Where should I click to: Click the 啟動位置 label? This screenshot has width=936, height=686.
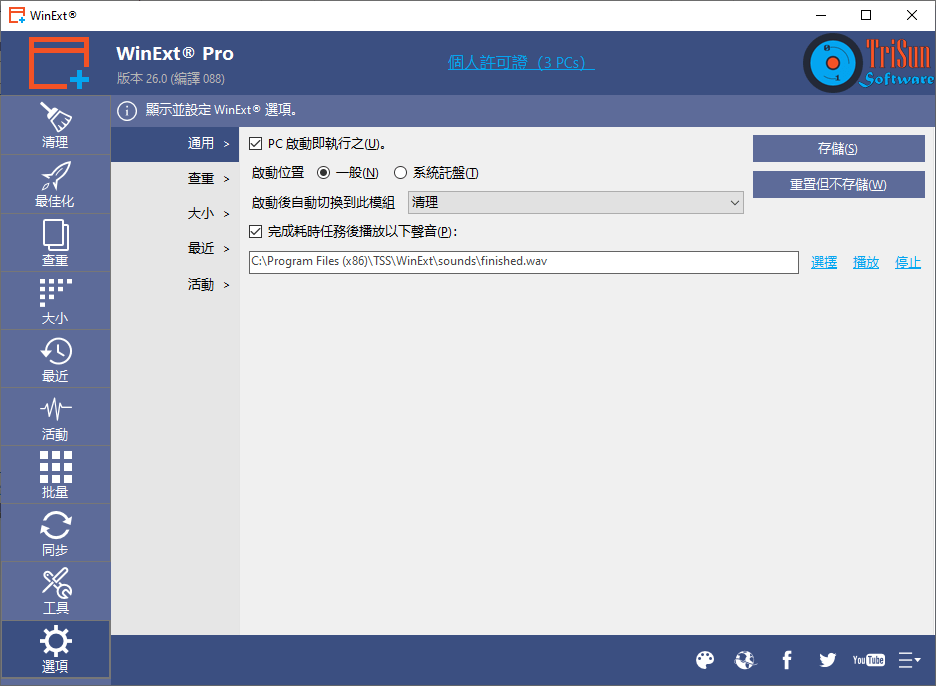278,173
